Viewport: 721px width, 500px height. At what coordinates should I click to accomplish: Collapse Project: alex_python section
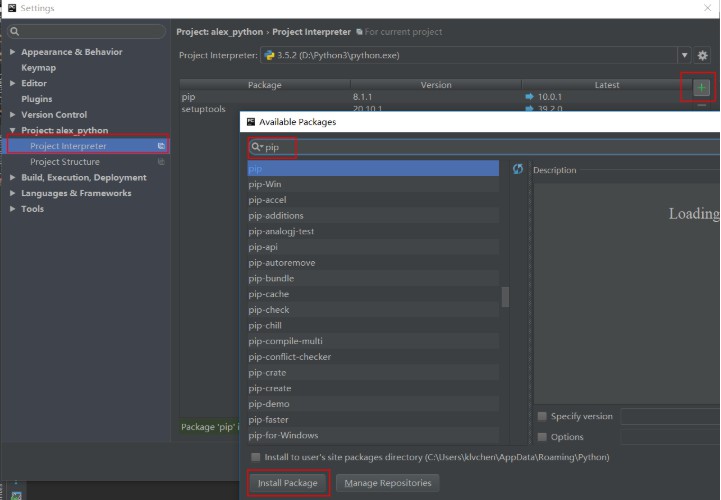(x=12, y=130)
